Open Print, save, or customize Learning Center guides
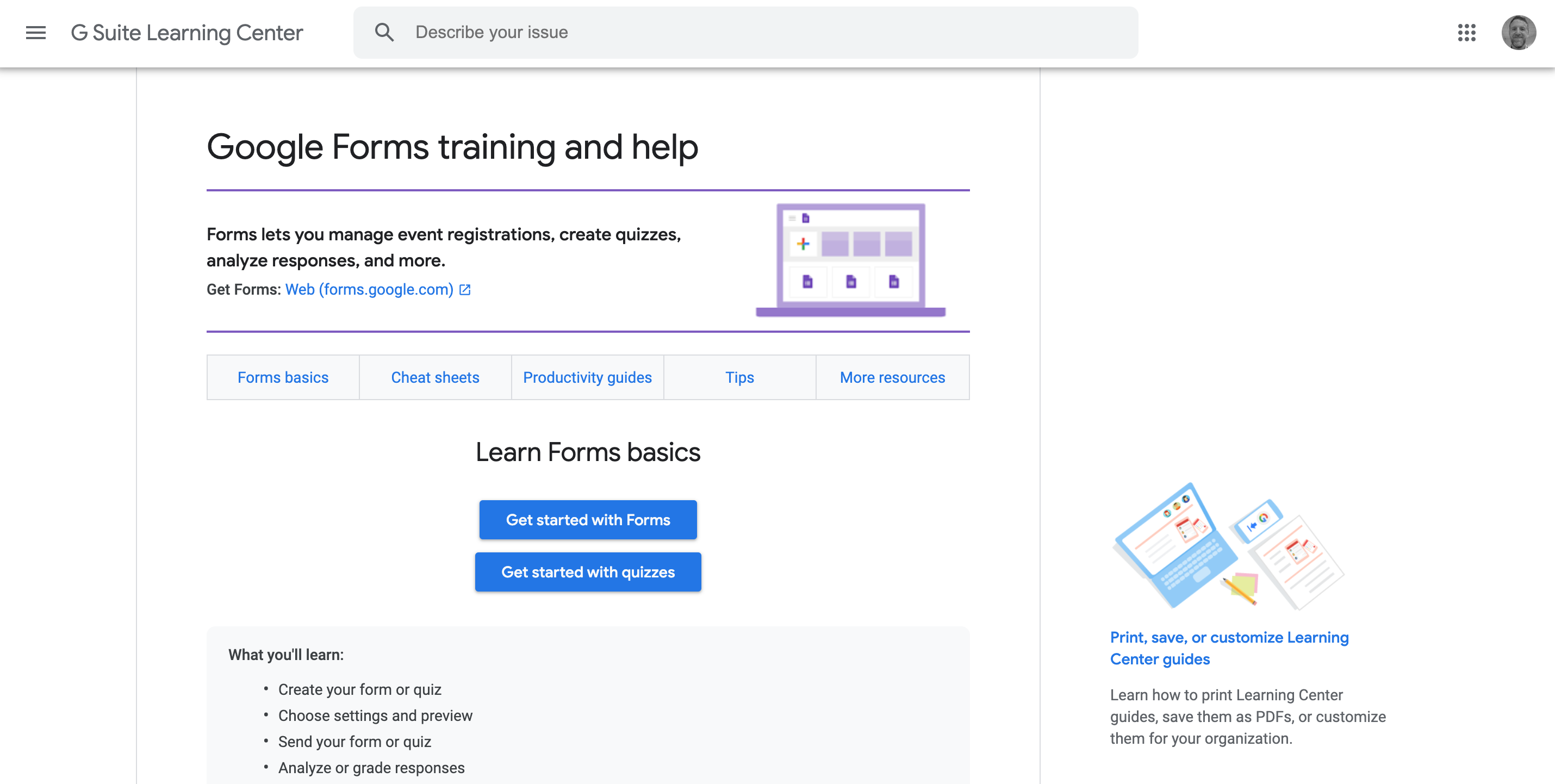1555x784 pixels. [x=1229, y=648]
